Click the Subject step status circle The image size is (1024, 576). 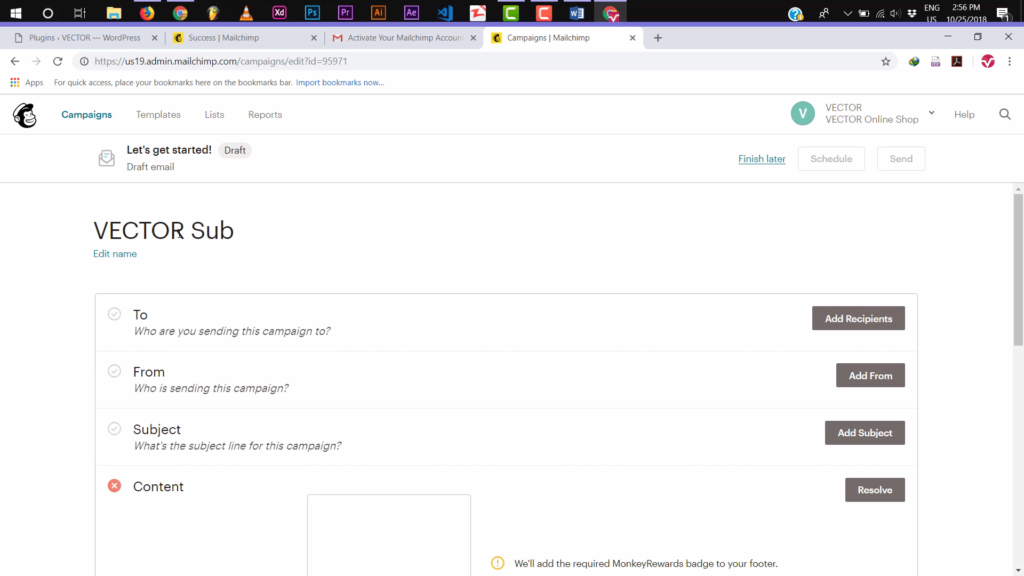click(114, 428)
